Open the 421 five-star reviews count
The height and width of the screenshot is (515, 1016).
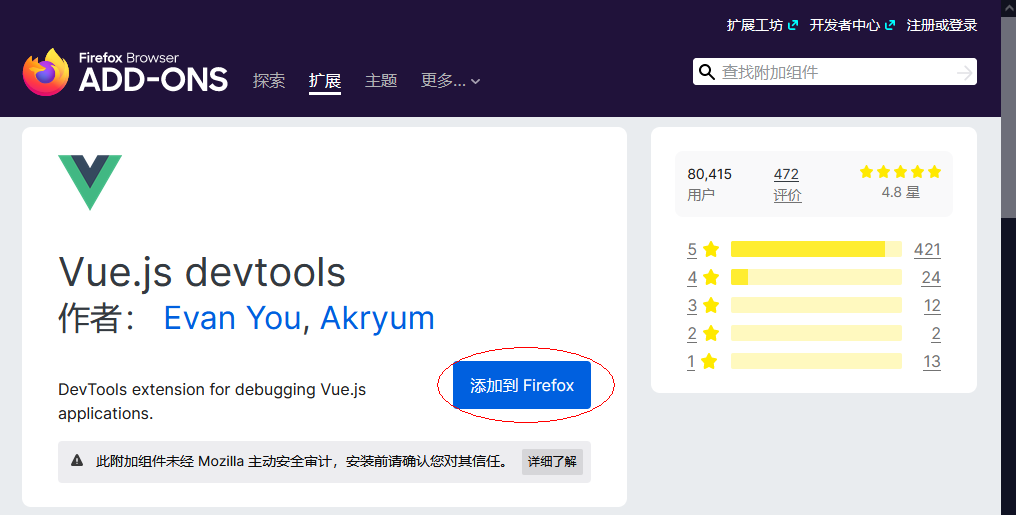tap(927, 249)
